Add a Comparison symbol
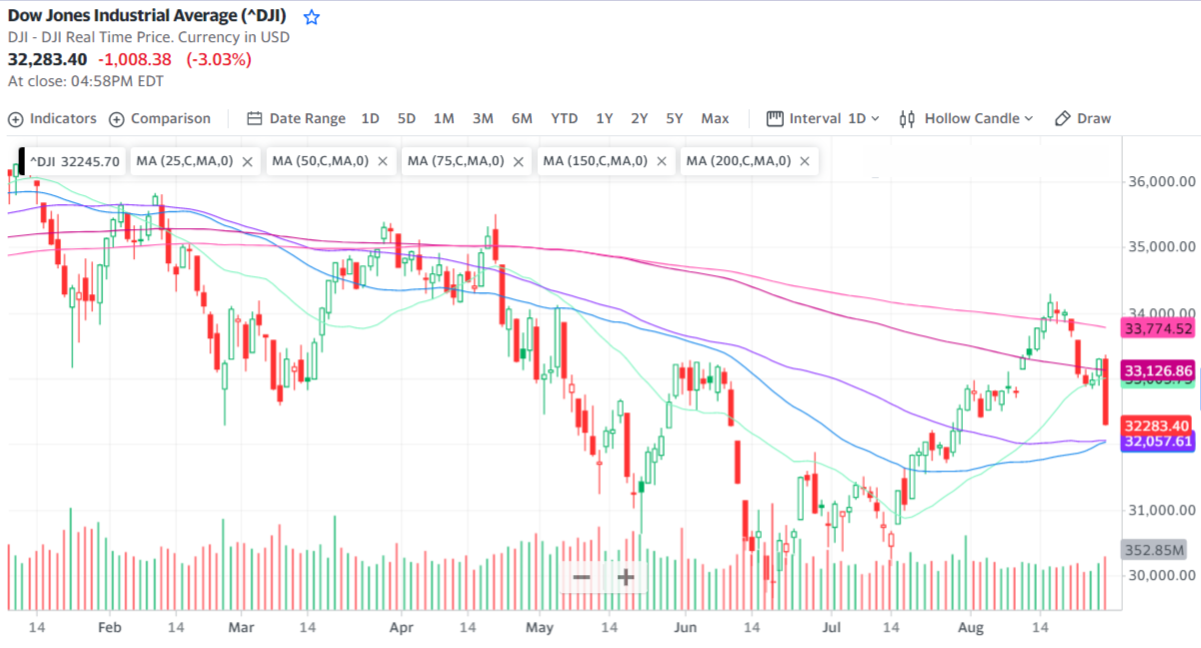Viewport: 1201px width, 648px height. point(160,118)
